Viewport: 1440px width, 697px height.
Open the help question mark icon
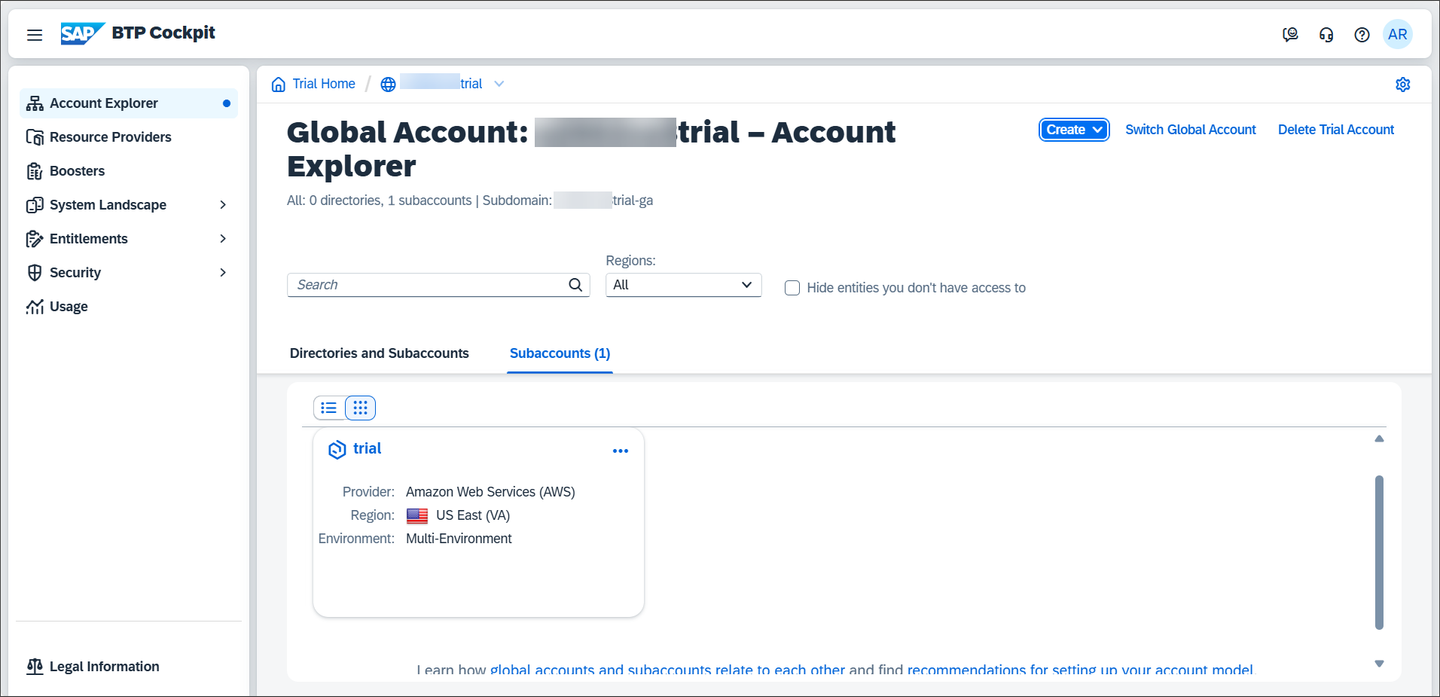coord(1362,35)
